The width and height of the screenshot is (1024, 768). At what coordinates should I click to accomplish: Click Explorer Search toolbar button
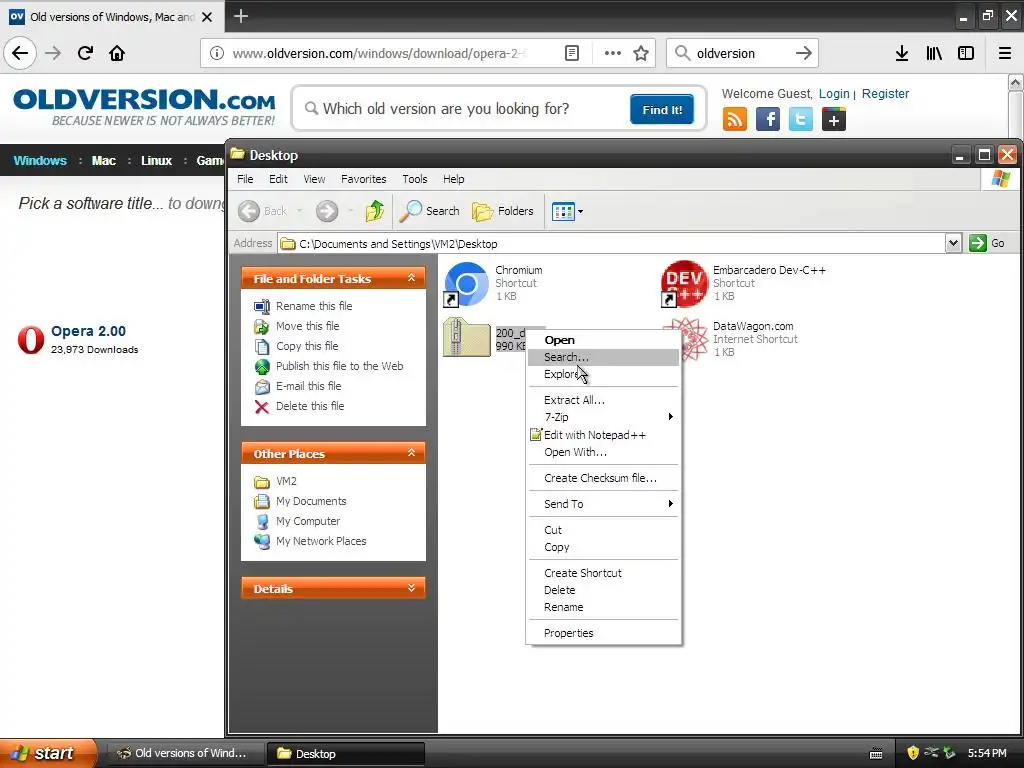tap(429, 211)
